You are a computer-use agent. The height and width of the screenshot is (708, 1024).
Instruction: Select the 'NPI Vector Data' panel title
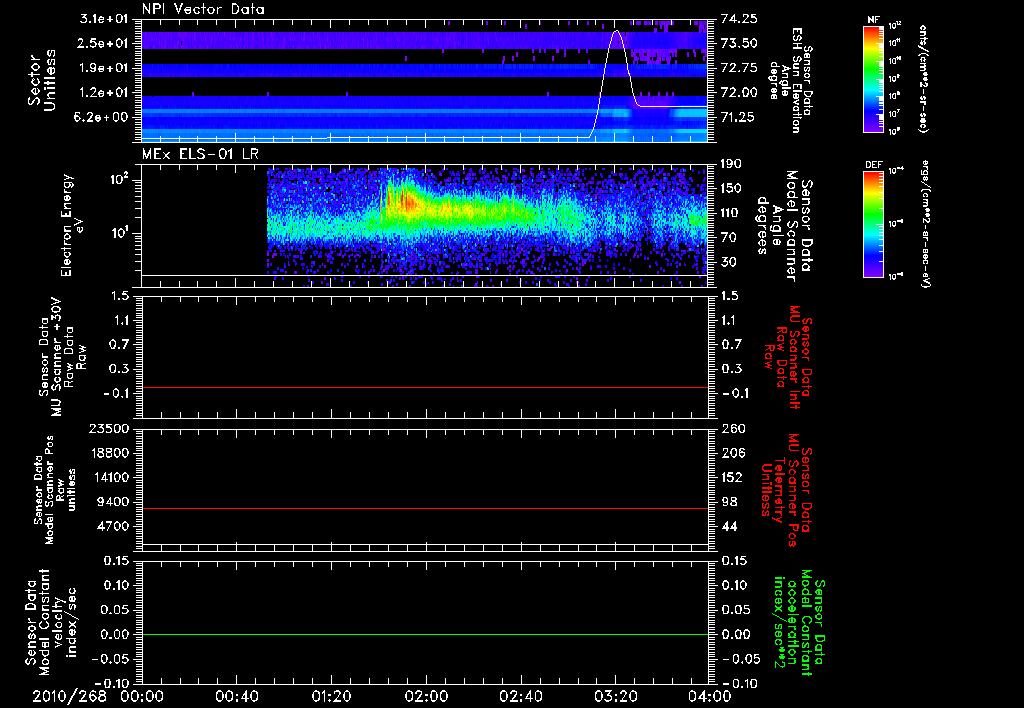coord(203,9)
